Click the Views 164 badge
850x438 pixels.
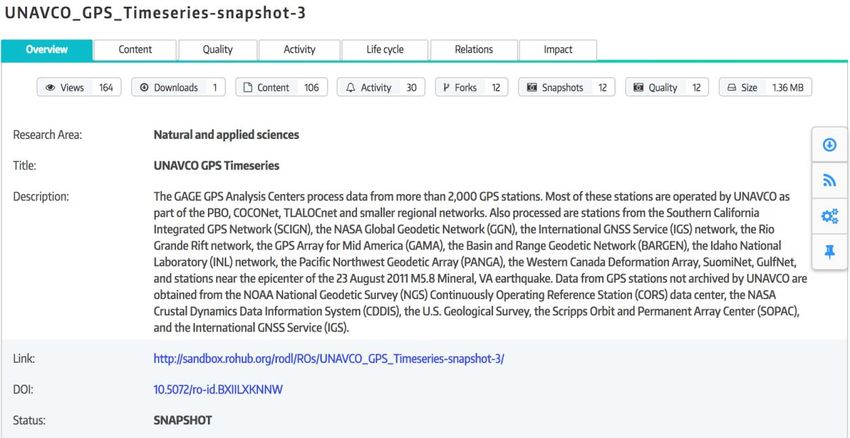pyautogui.click(x=79, y=87)
